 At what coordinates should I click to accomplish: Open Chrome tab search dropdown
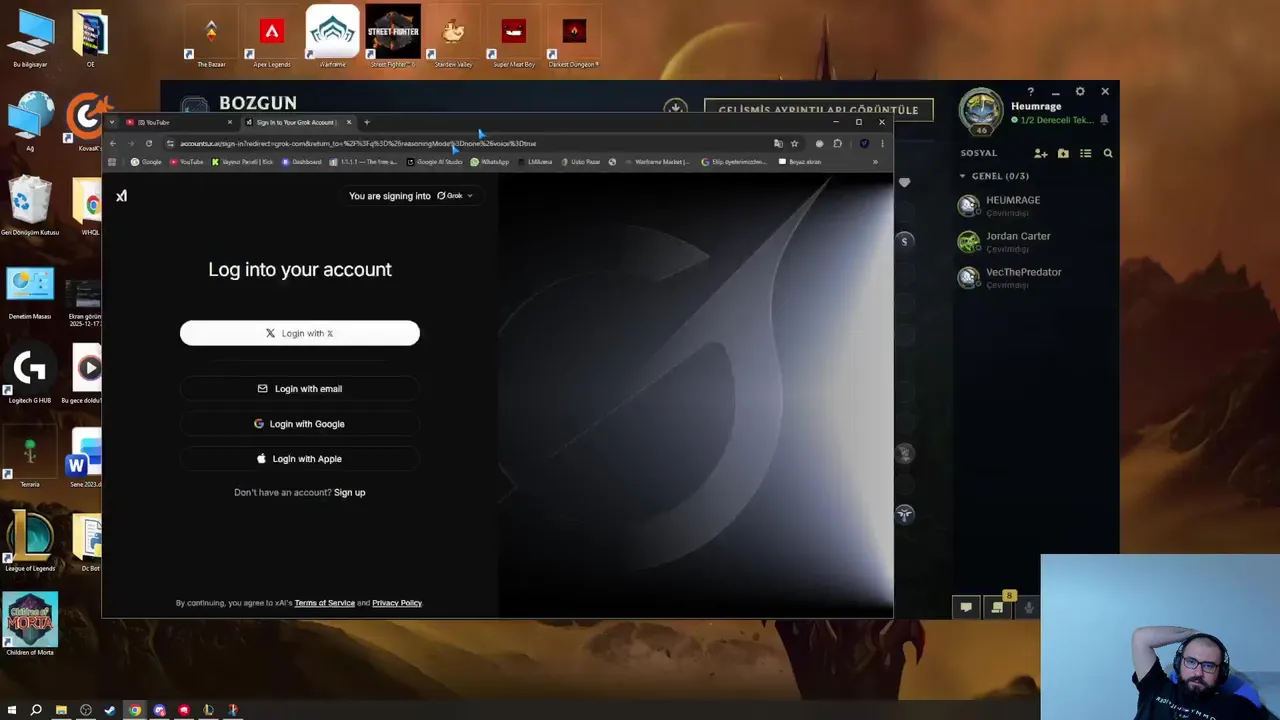(112, 122)
